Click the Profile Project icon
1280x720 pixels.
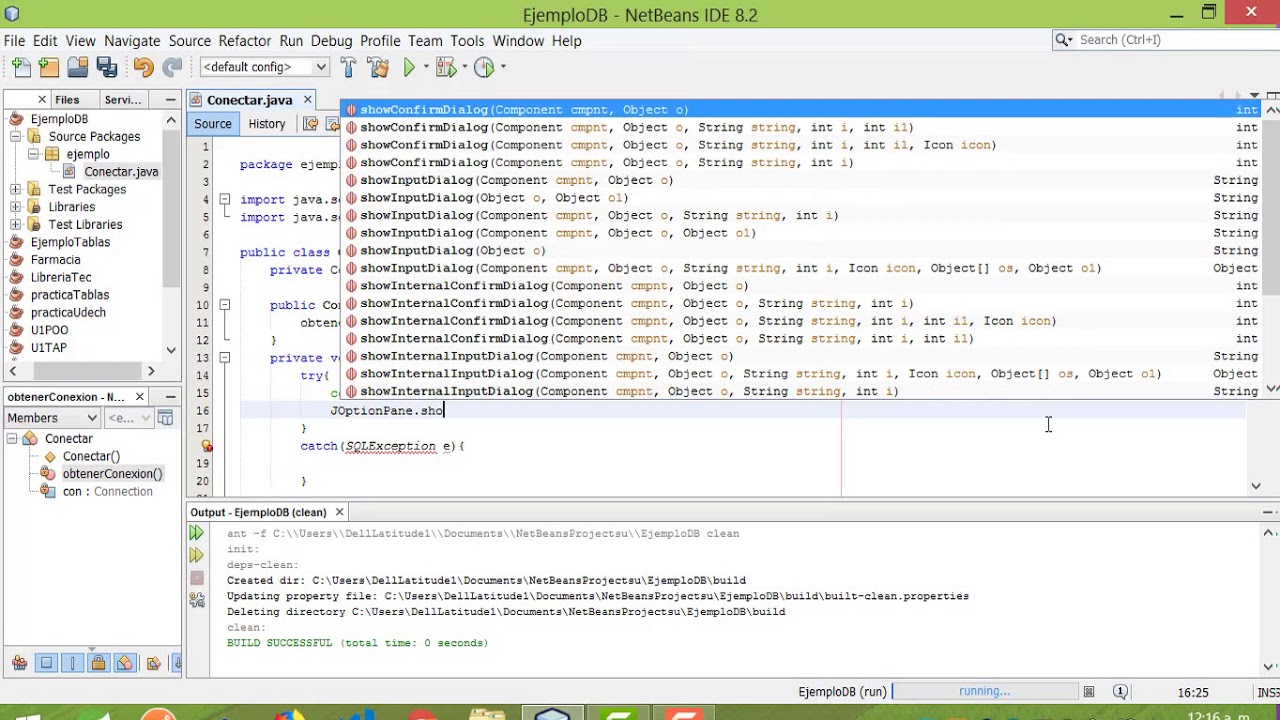484,67
